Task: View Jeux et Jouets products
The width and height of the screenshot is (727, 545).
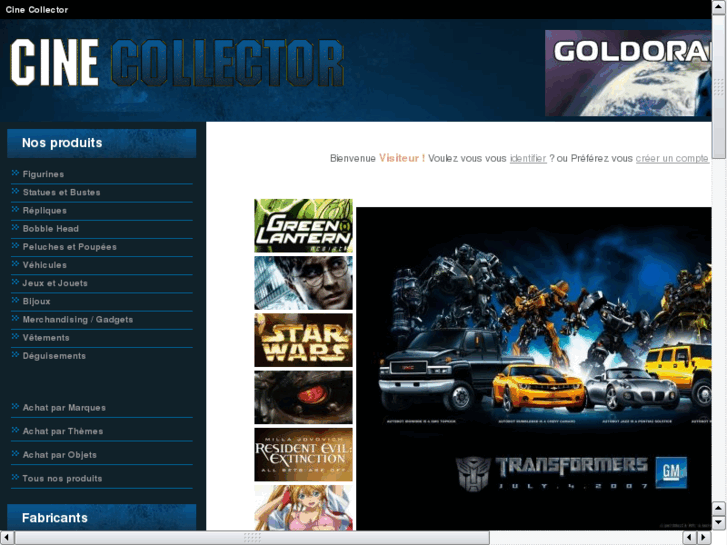Action: click(55, 283)
